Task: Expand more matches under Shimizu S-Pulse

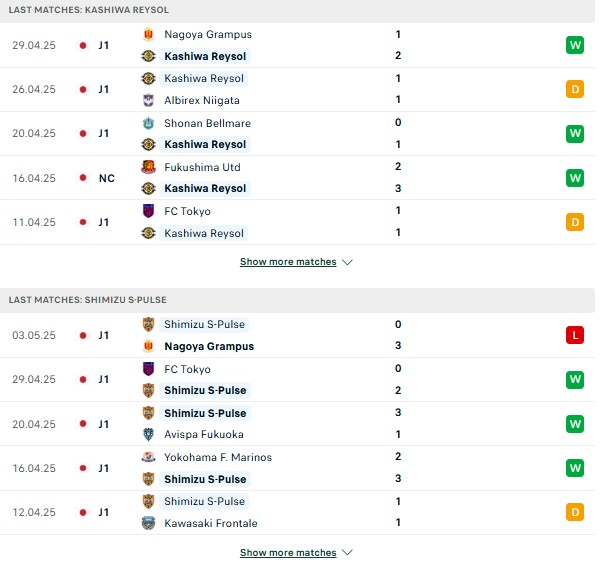Action: click(288, 552)
